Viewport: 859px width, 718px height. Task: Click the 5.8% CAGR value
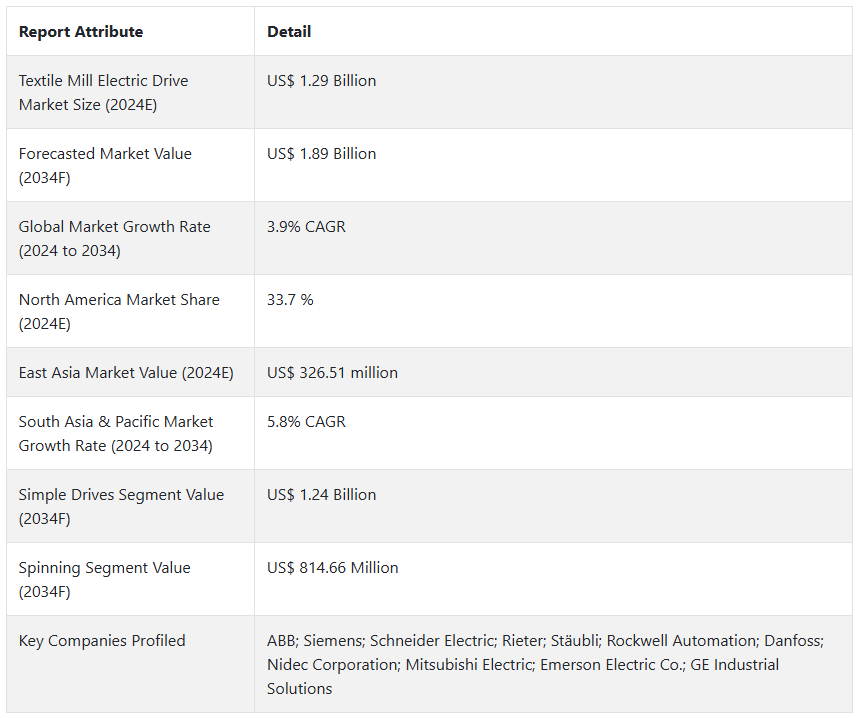(x=306, y=422)
